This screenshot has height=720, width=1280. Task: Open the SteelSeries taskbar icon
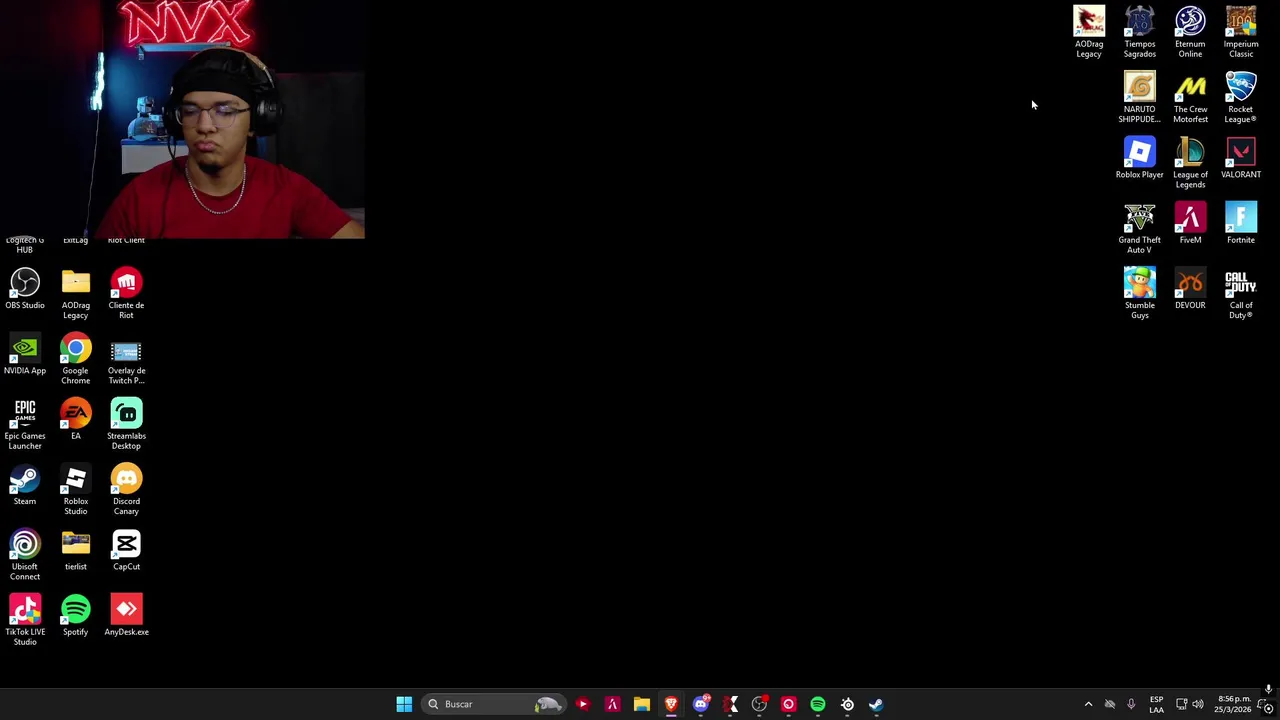[x=847, y=704]
